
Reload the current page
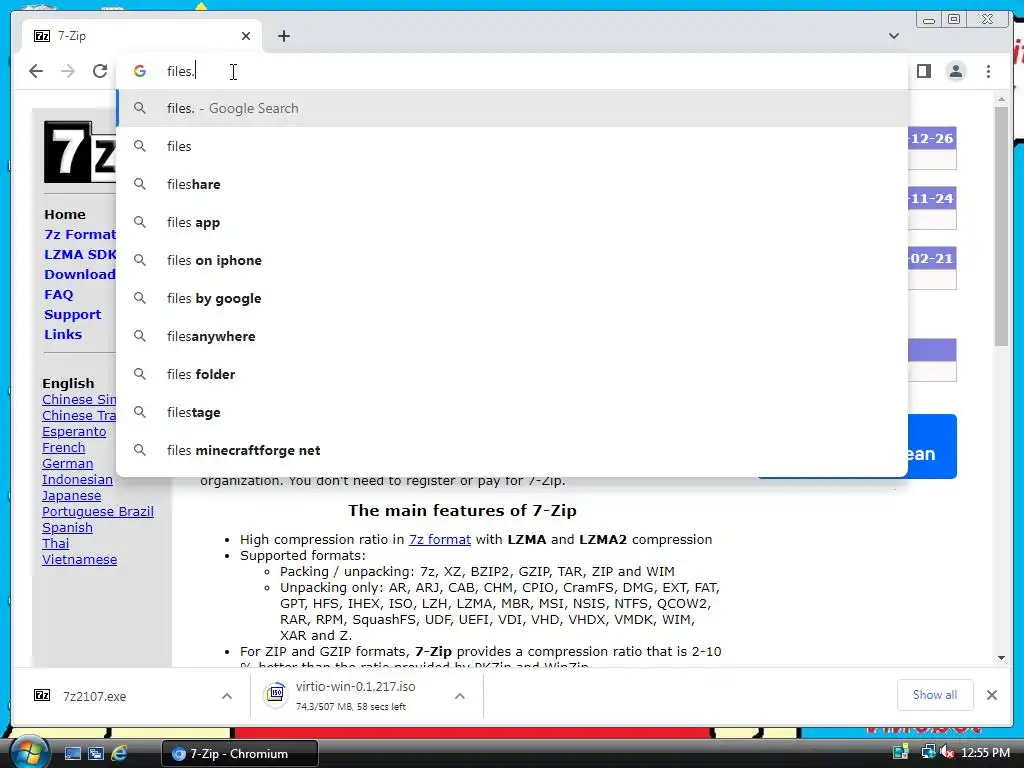[100, 71]
